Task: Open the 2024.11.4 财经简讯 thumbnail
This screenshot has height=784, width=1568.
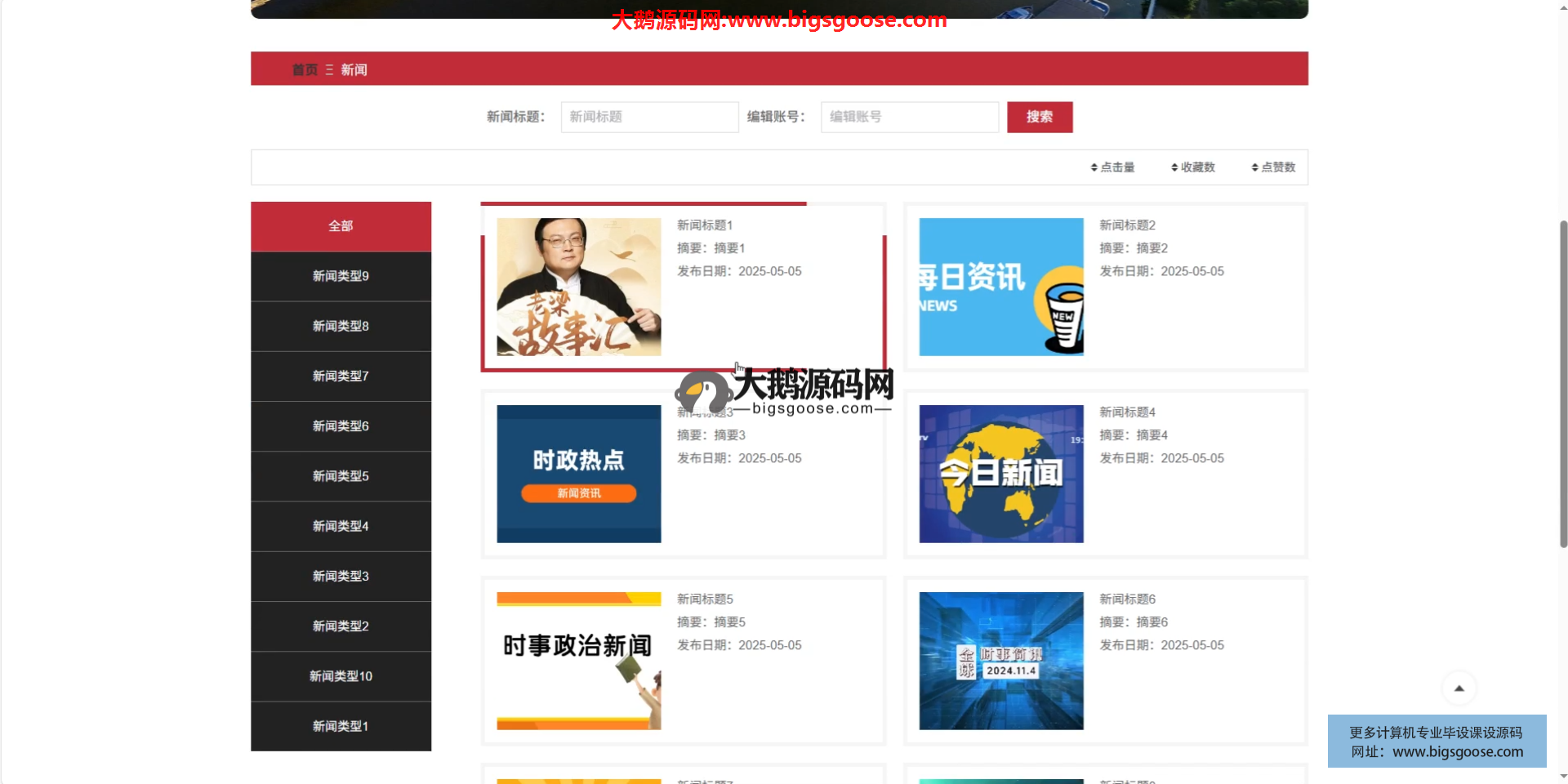Action: (x=1000, y=661)
